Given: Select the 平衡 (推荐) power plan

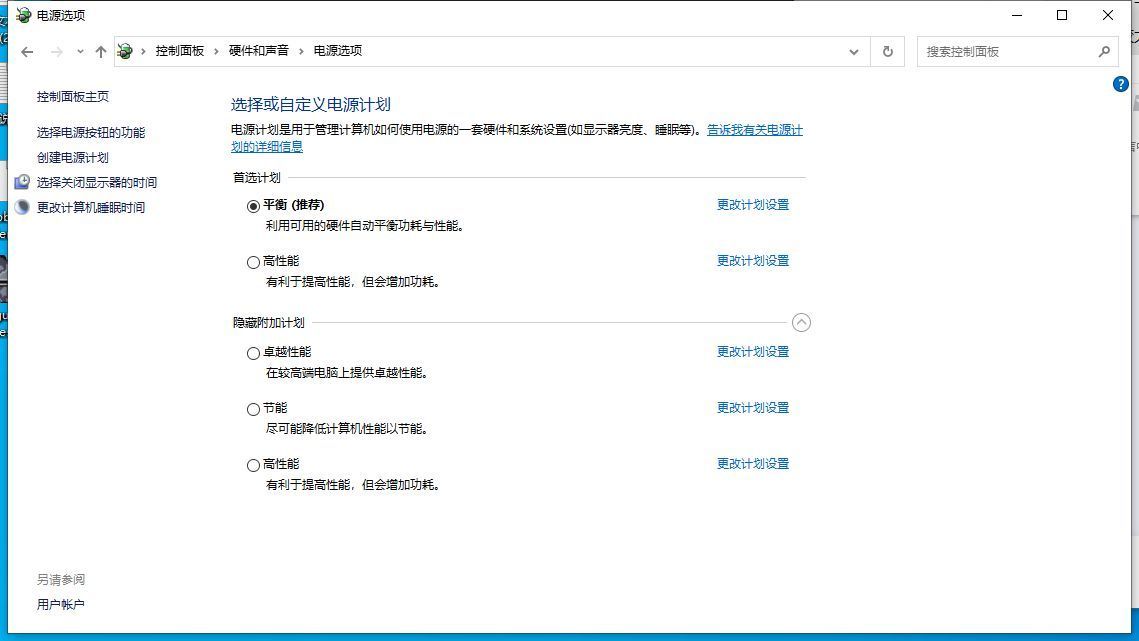Looking at the screenshot, I should pos(254,206).
